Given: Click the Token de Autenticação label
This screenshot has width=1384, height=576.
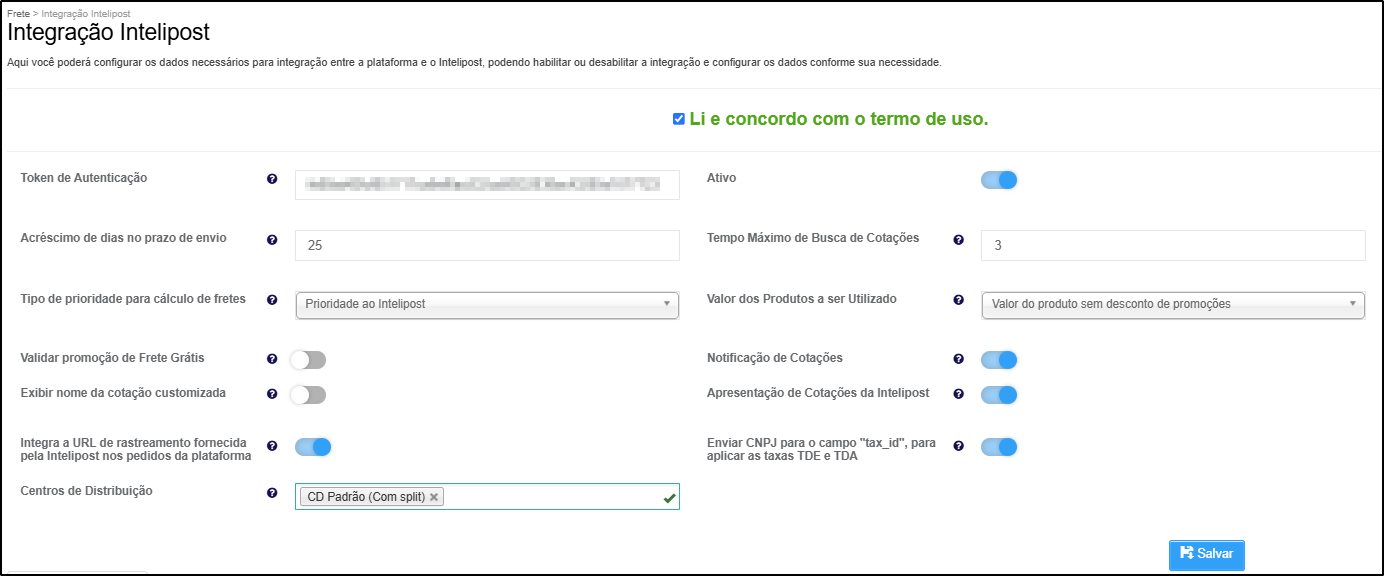Looking at the screenshot, I should (x=84, y=178).
